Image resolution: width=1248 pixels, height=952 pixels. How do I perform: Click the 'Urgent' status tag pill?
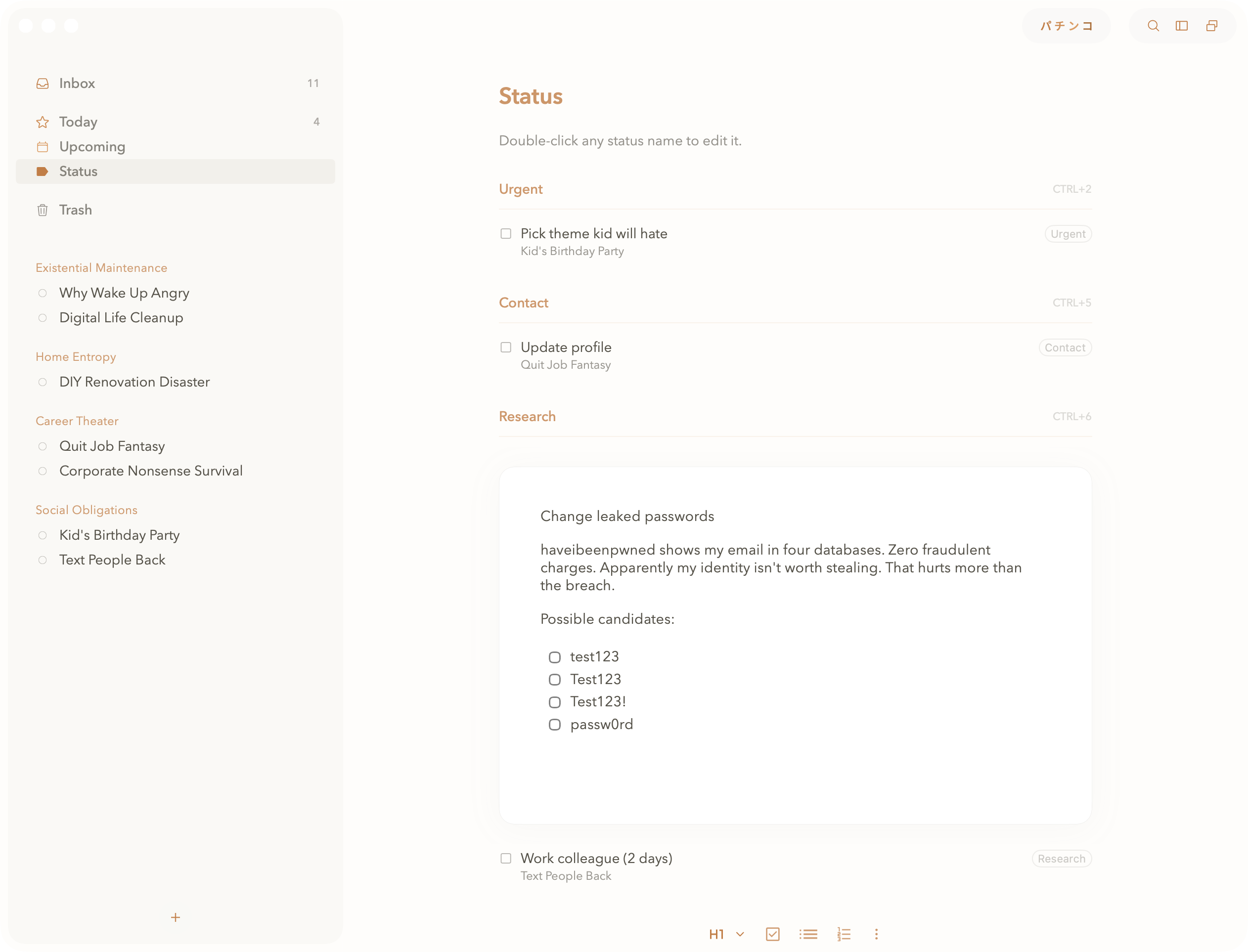(1068, 233)
